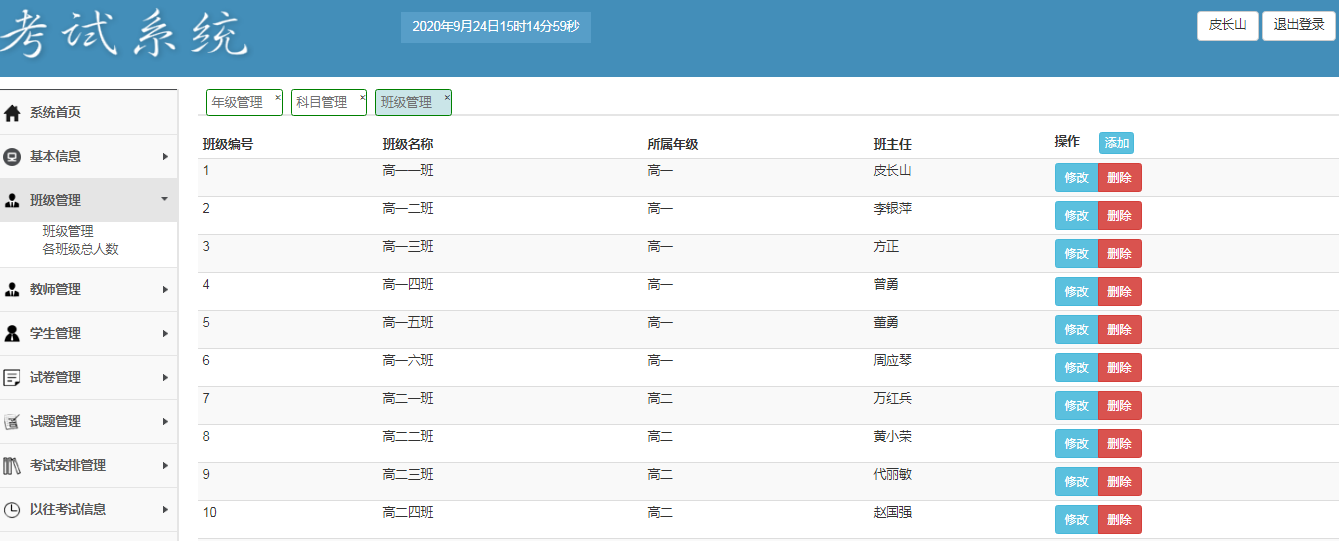Click the 班主任 column header
This screenshot has height=541, width=1339.
pos(892,144)
